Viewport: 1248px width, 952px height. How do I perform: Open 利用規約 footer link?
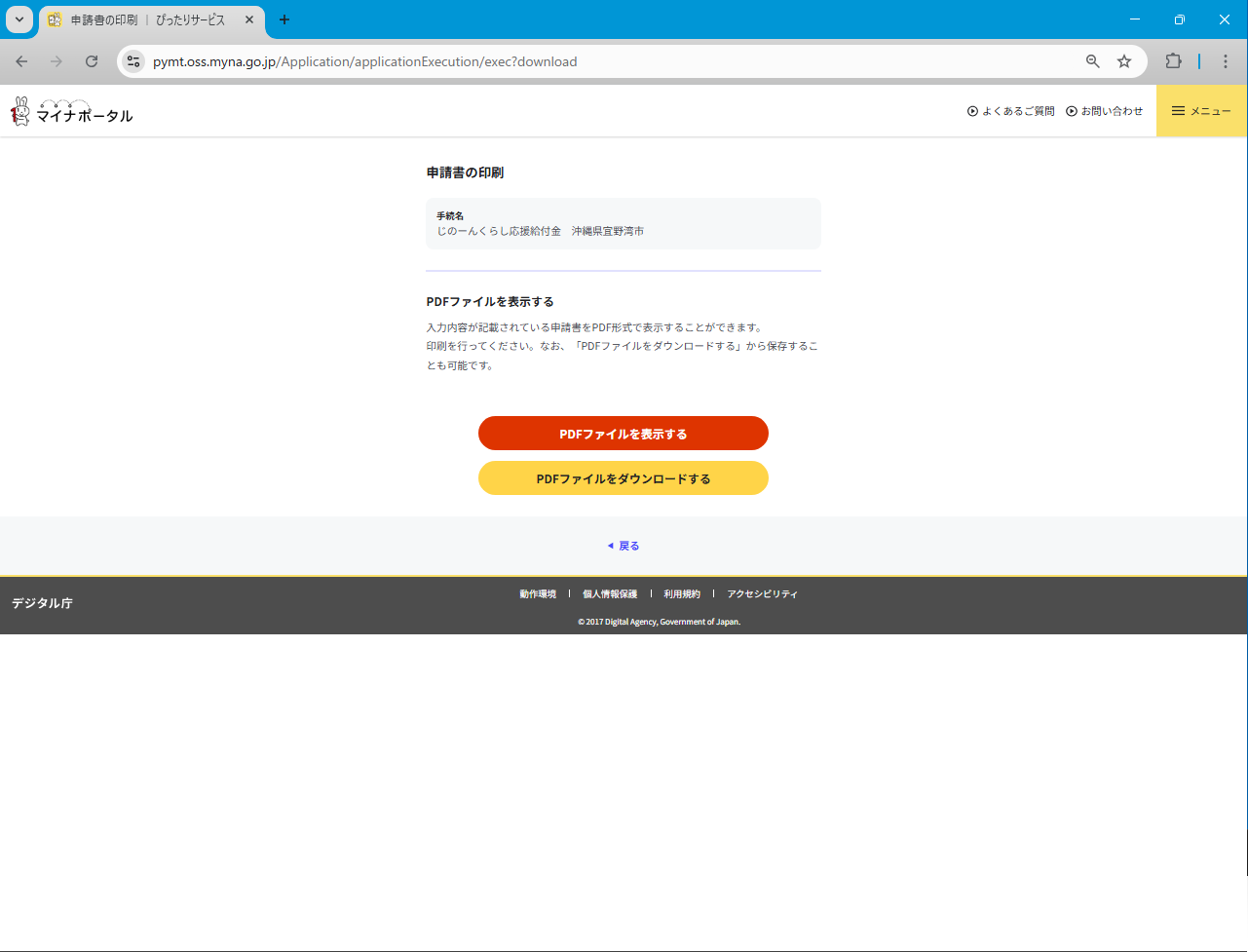point(682,593)
